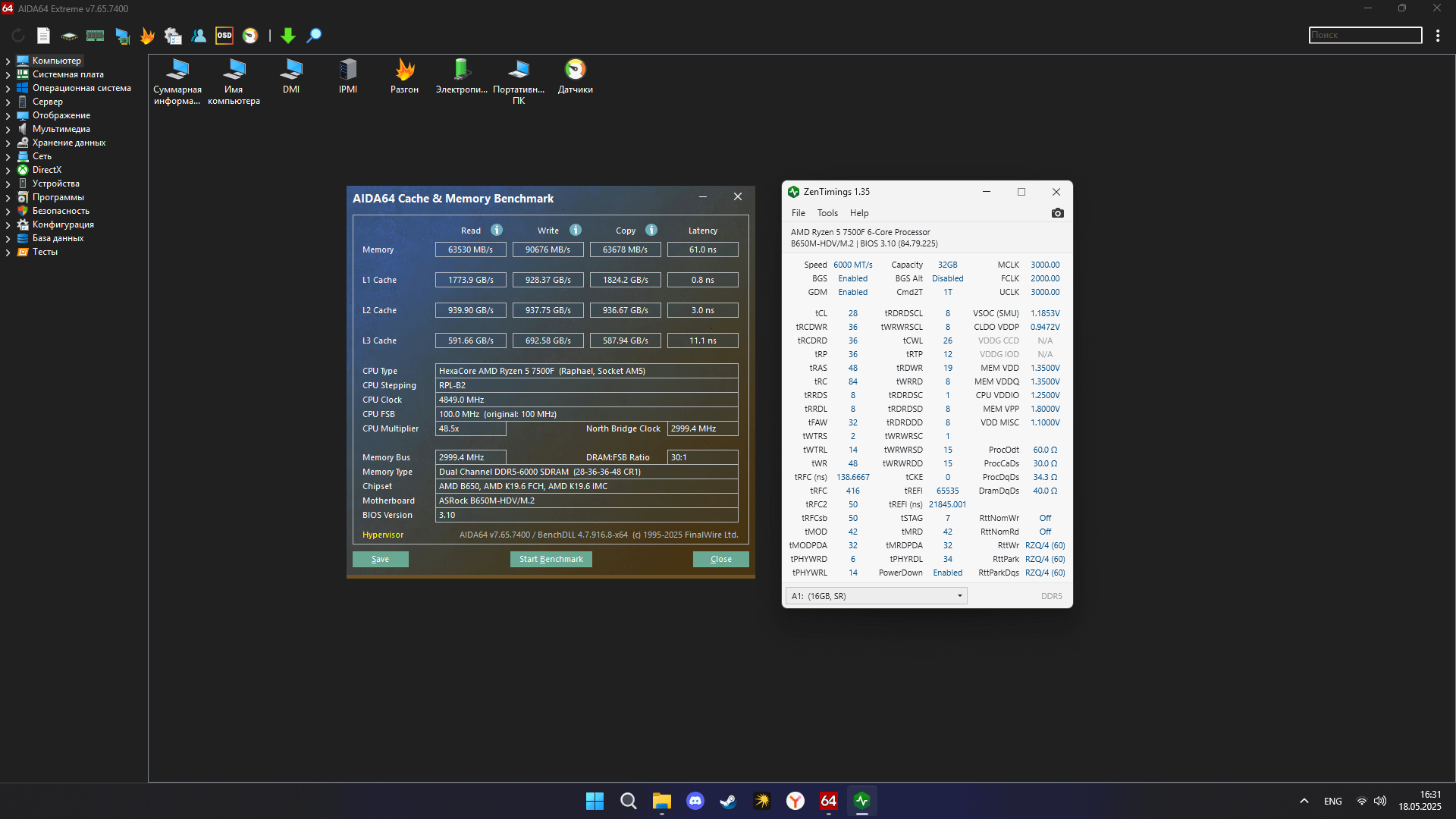Click the Start Benchmark button
Image resolution: width=1456 pixels, height=819 pixels.
[x=551, y=559]
